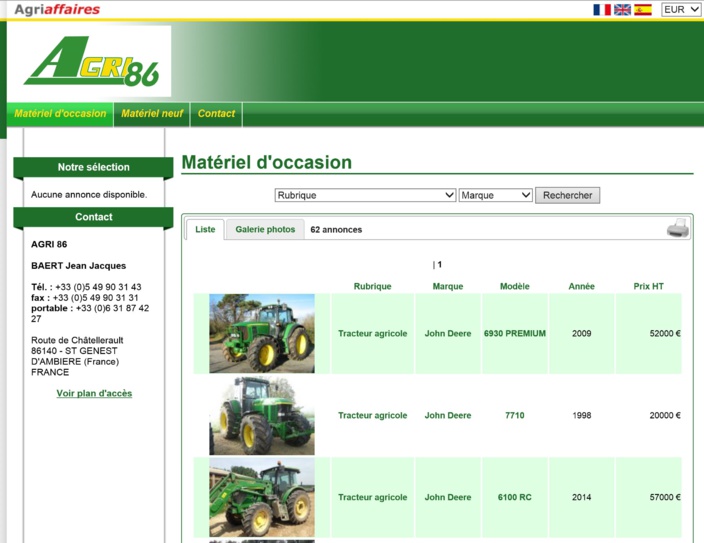
Task: Click the Marque column header
Action: [x=448, y=287]
